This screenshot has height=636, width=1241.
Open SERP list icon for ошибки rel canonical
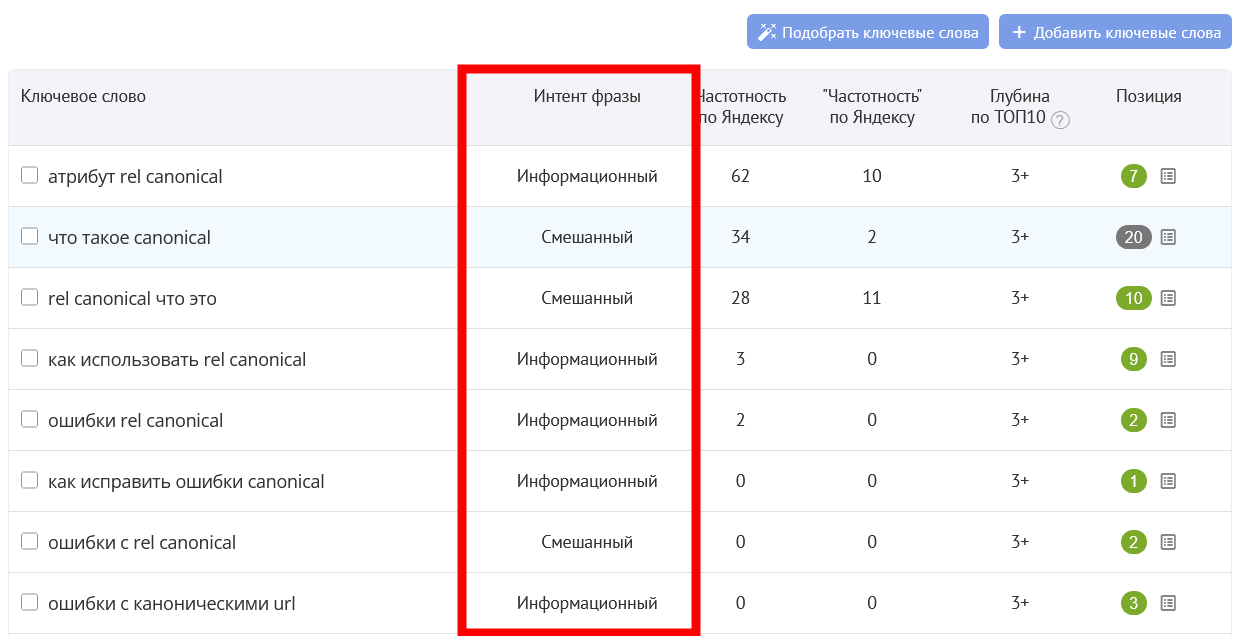coord(1168,420)
